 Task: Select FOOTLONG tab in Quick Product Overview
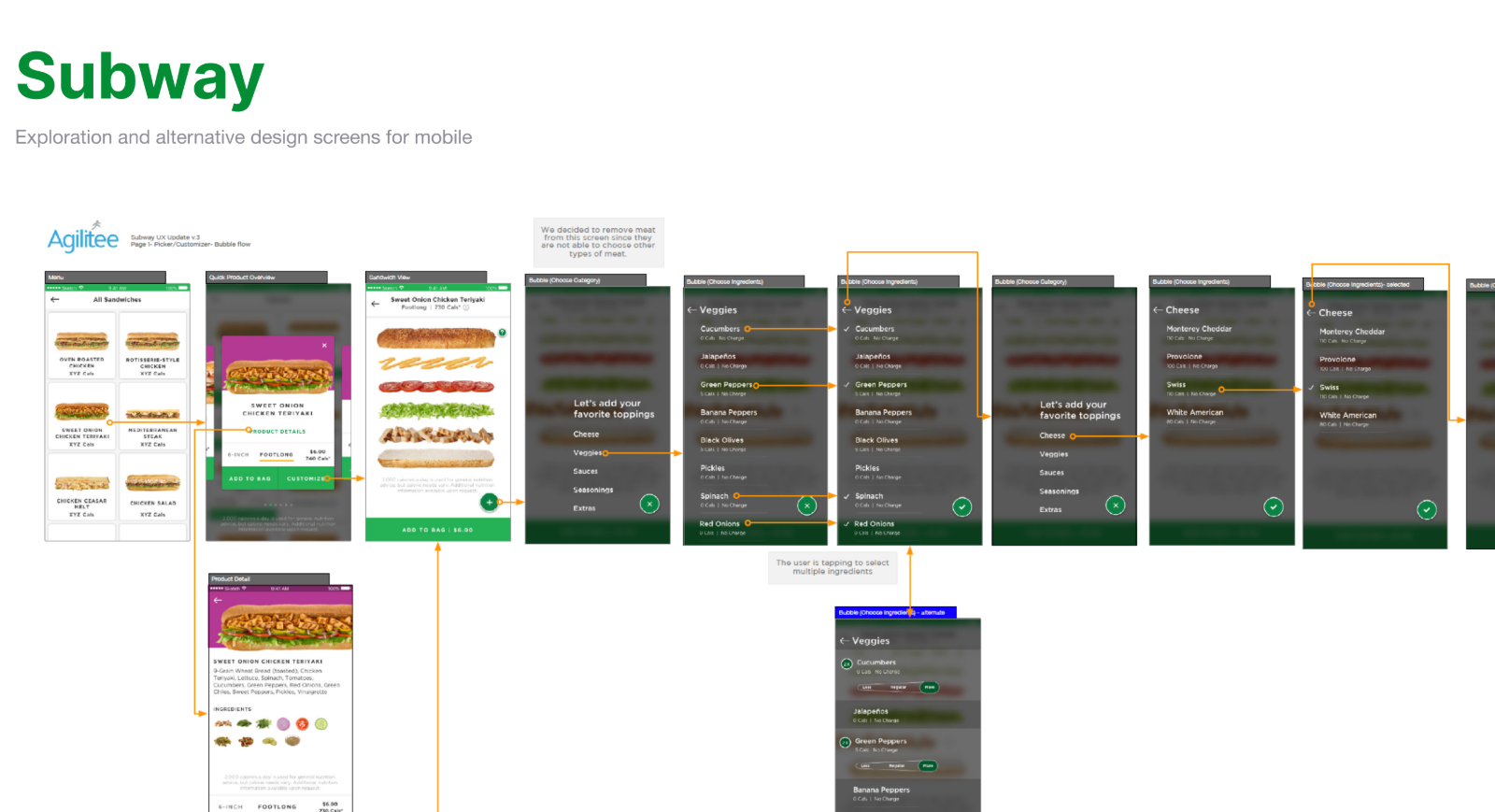[x=276, y=455]
